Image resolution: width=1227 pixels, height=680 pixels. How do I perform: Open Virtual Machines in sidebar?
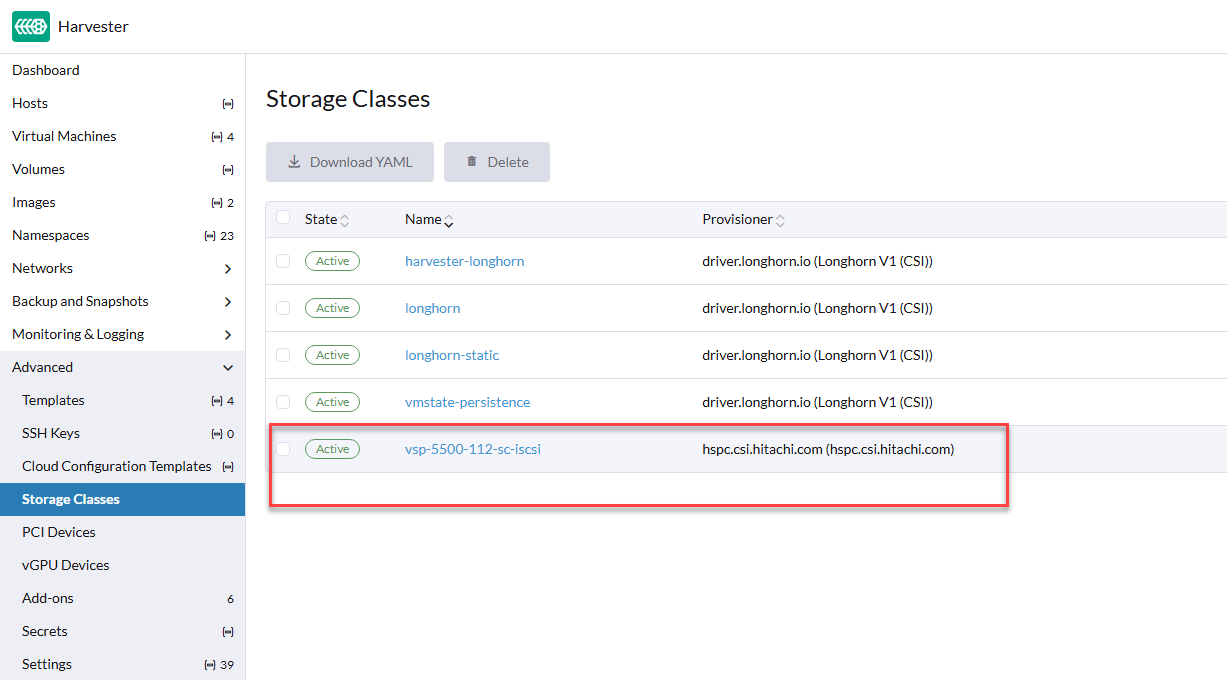(64, 136)
